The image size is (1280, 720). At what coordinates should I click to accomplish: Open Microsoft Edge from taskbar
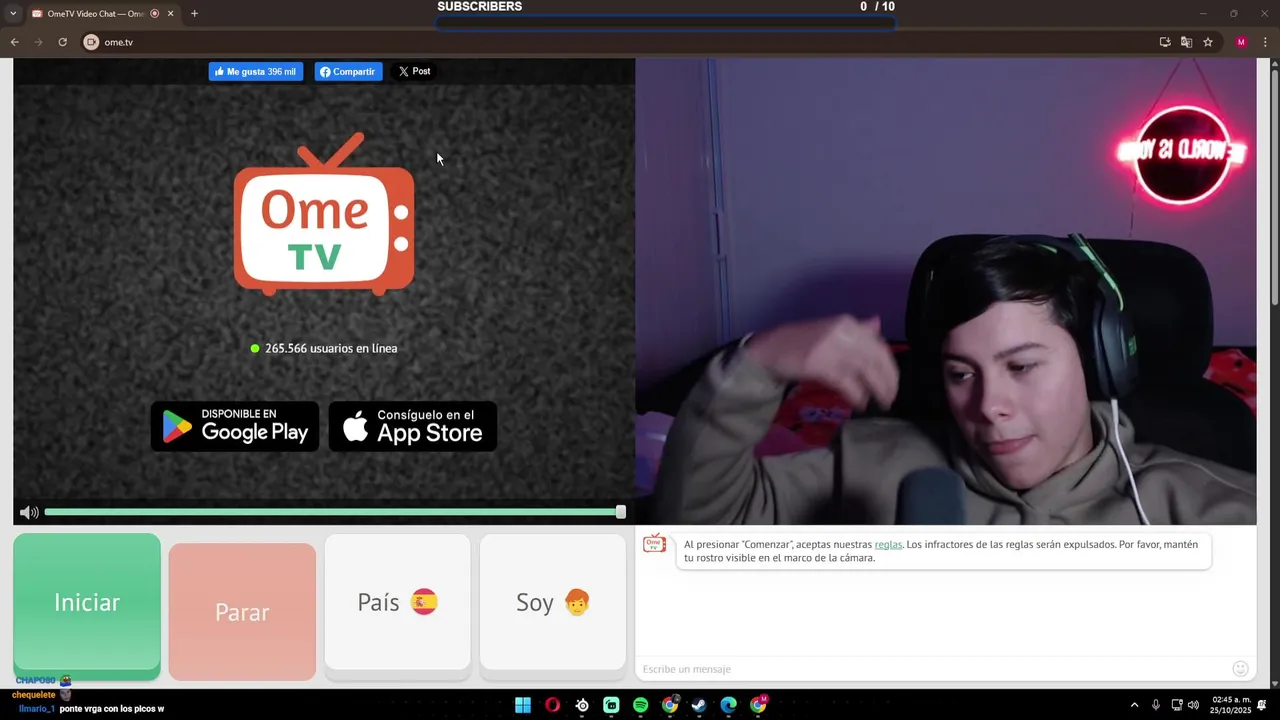[x=729, y=705]
